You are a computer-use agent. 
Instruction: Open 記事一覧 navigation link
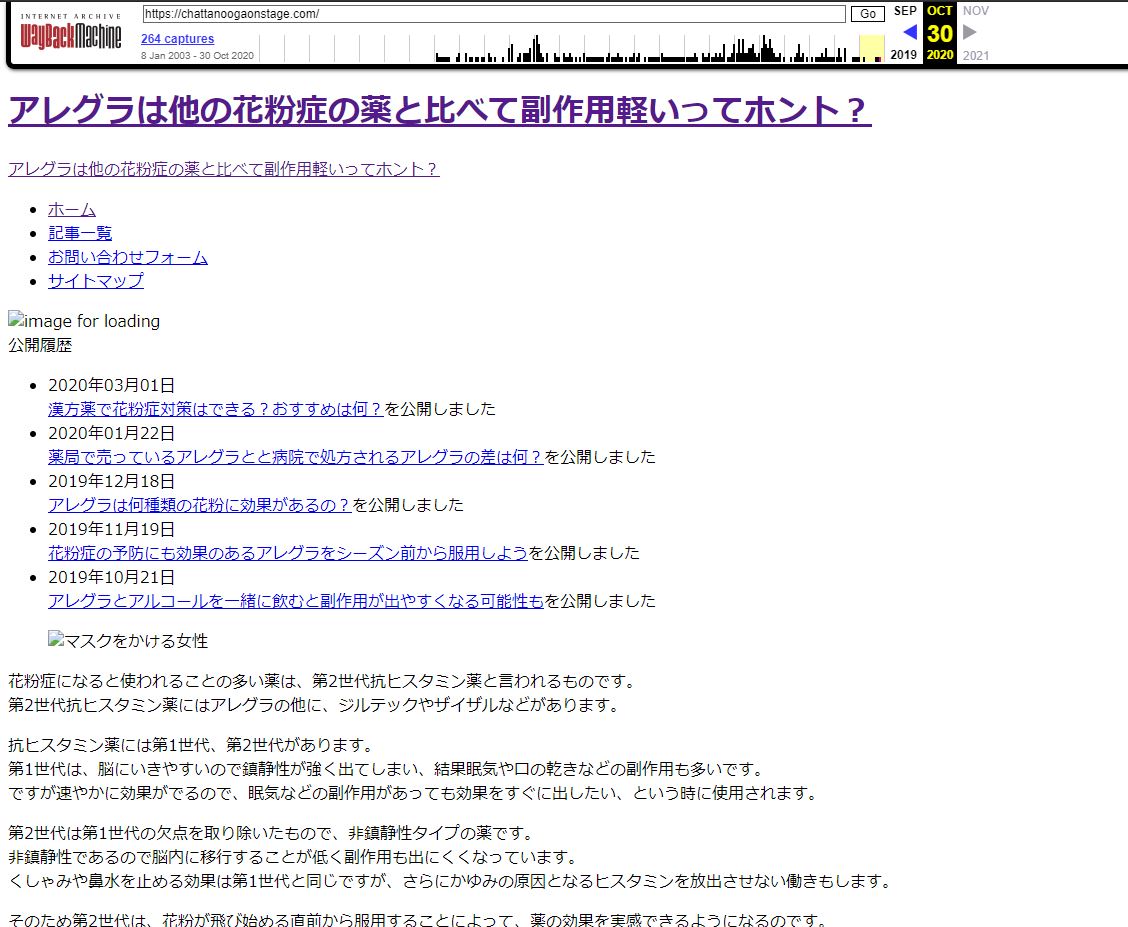point(80,233)
